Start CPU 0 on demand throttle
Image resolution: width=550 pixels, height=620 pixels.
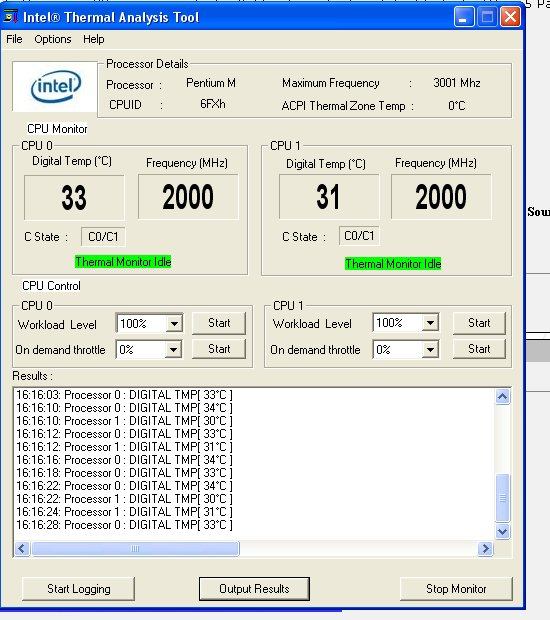[x=219, y=349]
